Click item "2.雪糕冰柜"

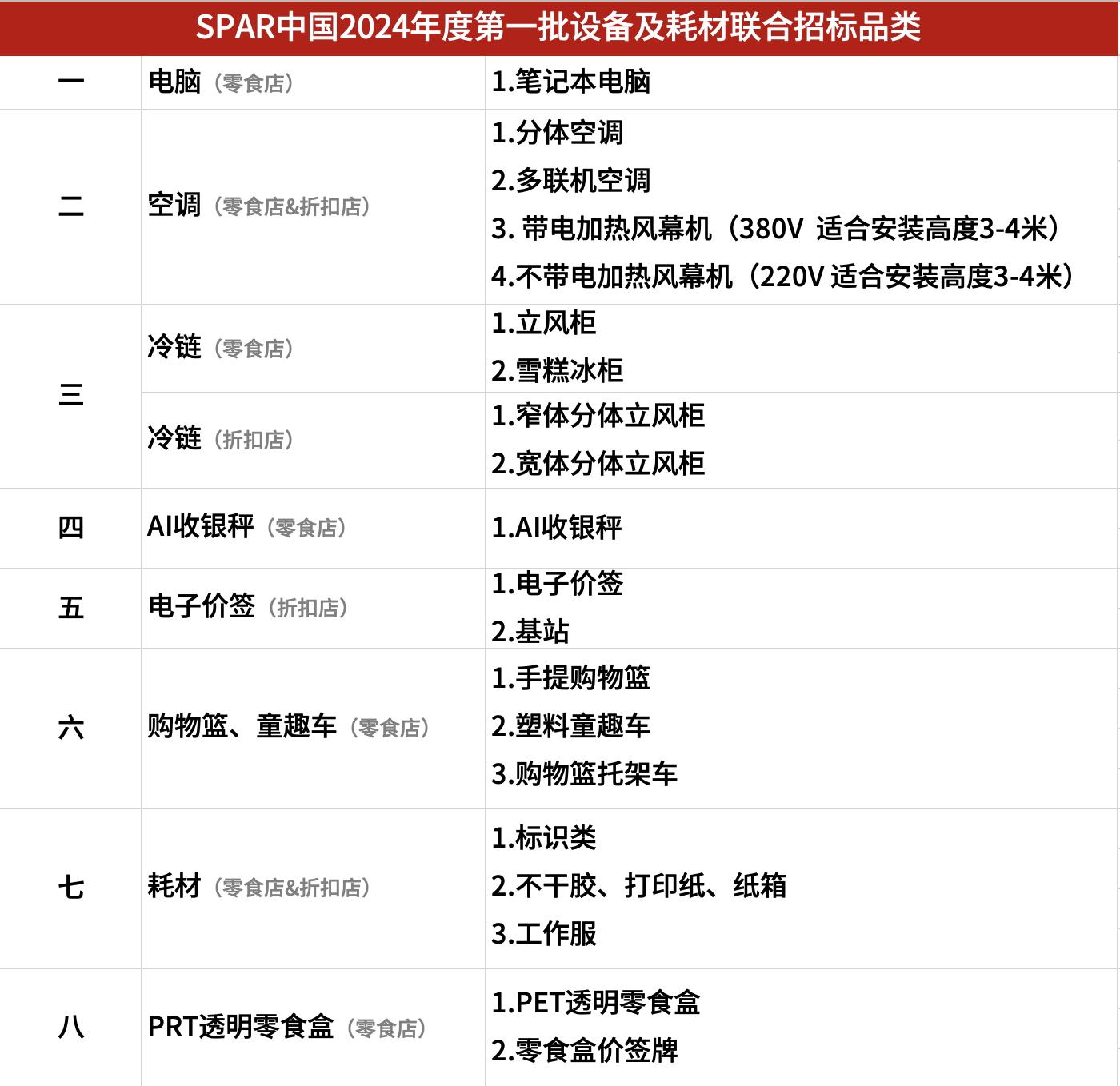558,371
